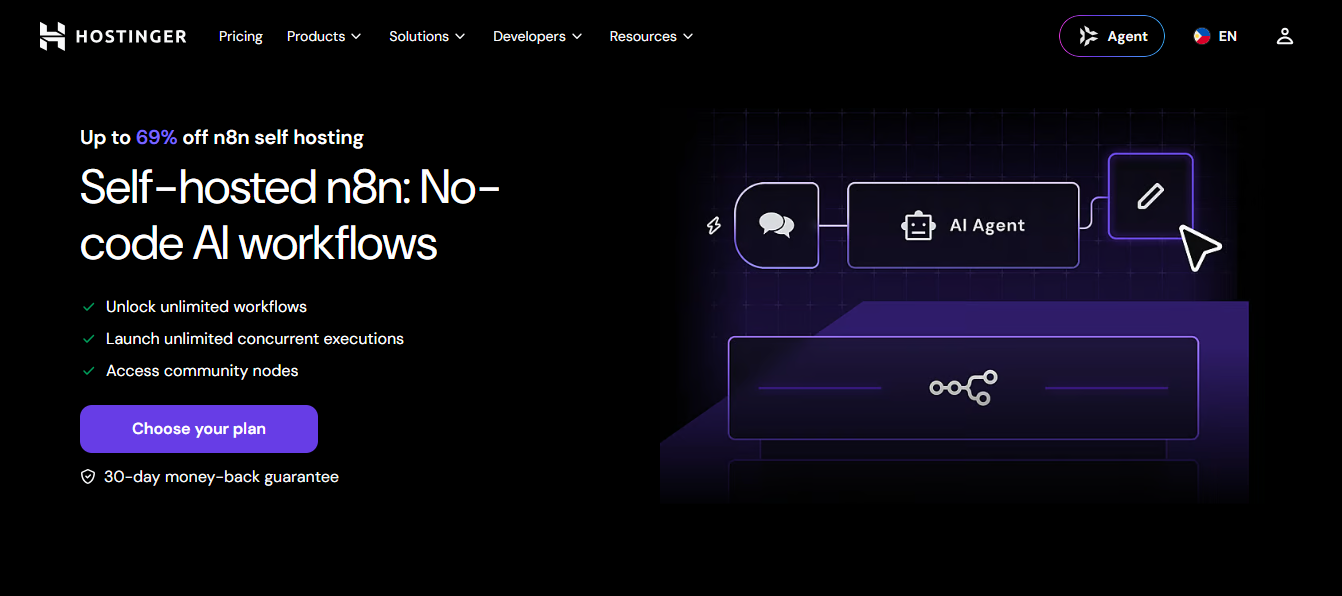Click the lightning bolt trigger icon

tap(714, 226)
